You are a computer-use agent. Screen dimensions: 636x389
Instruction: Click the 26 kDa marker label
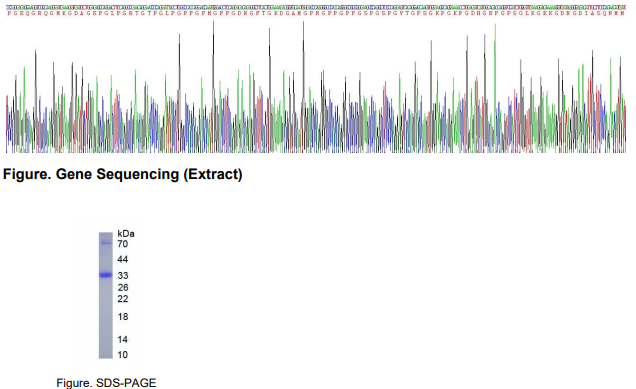point(123,288)
